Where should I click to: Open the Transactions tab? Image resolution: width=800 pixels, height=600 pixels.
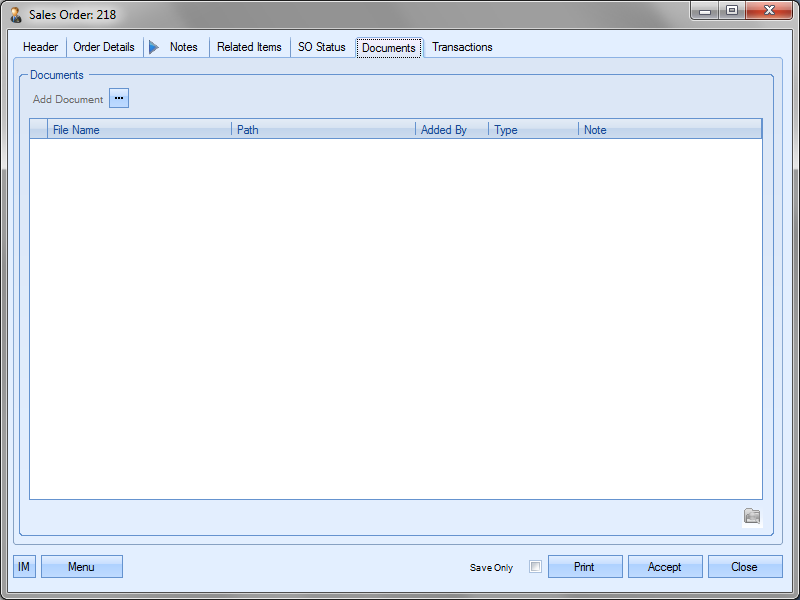[462, 47]
